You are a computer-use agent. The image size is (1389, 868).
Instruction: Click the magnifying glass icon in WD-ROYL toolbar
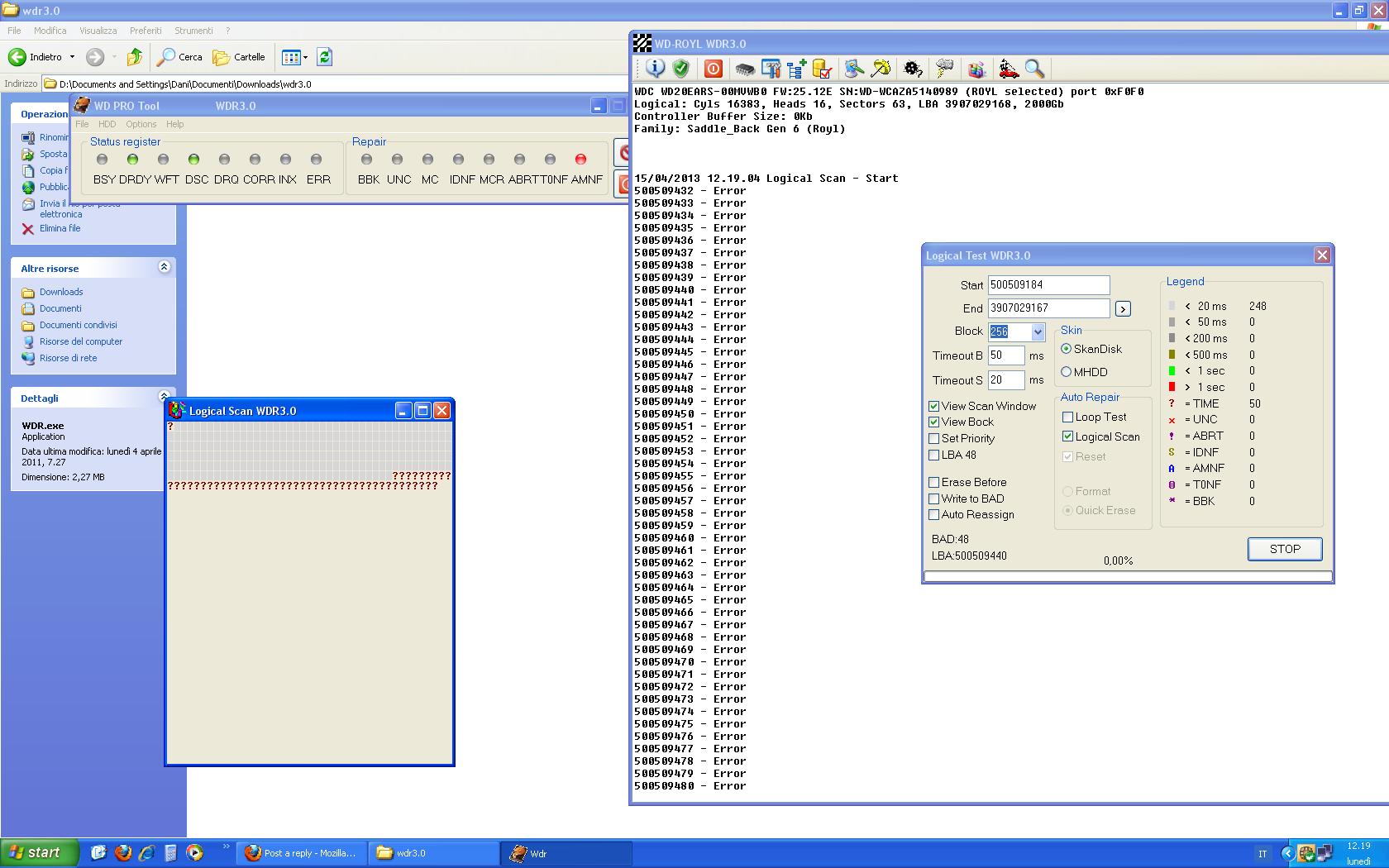coord(1034,69)
